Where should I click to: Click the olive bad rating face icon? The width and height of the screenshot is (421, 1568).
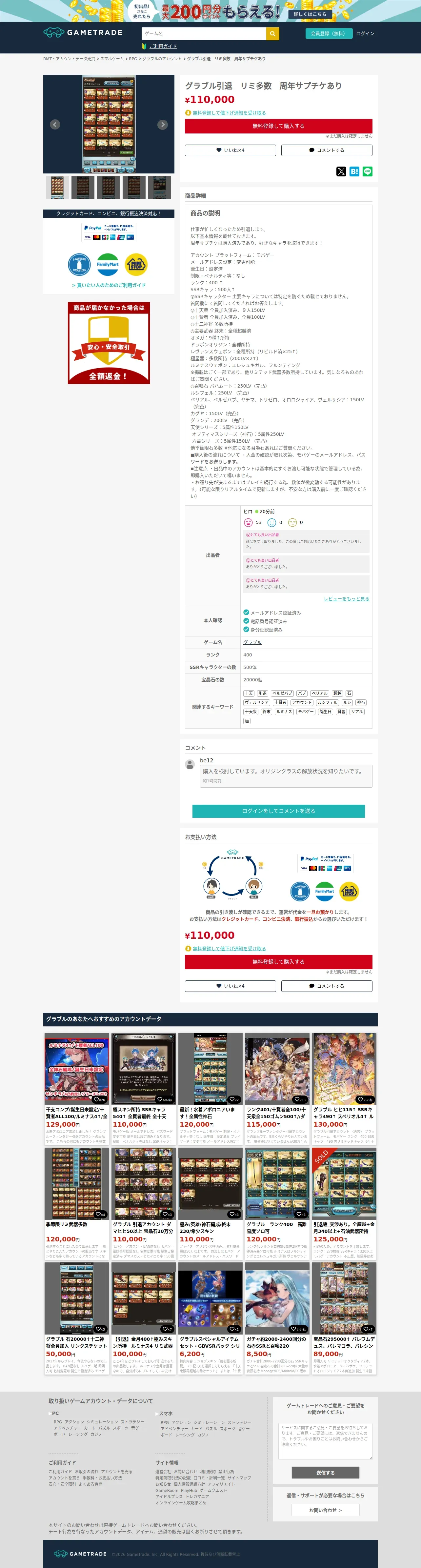point(292,522)
